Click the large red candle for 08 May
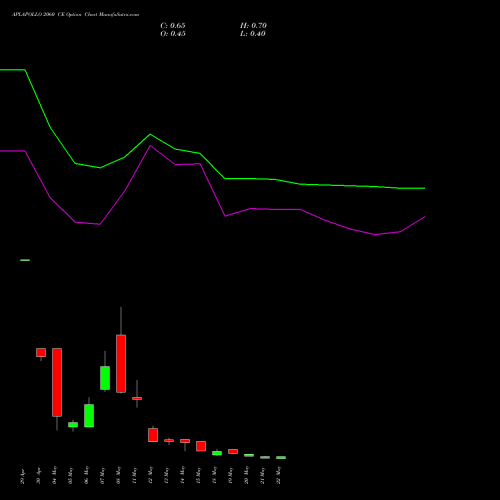 [121, 364]
